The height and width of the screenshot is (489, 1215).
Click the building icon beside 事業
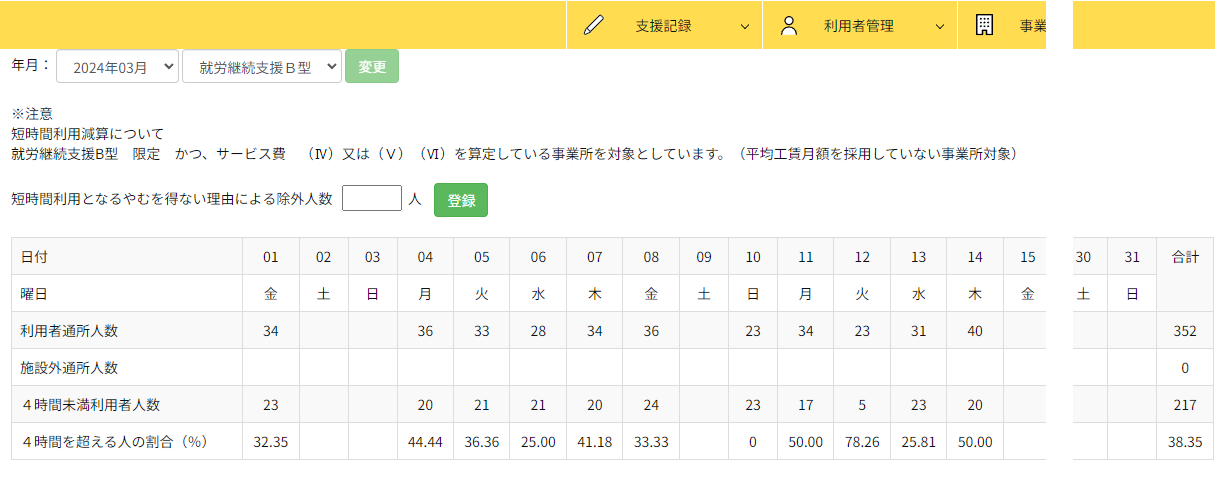pyautogui.click(x=984, y=26)
